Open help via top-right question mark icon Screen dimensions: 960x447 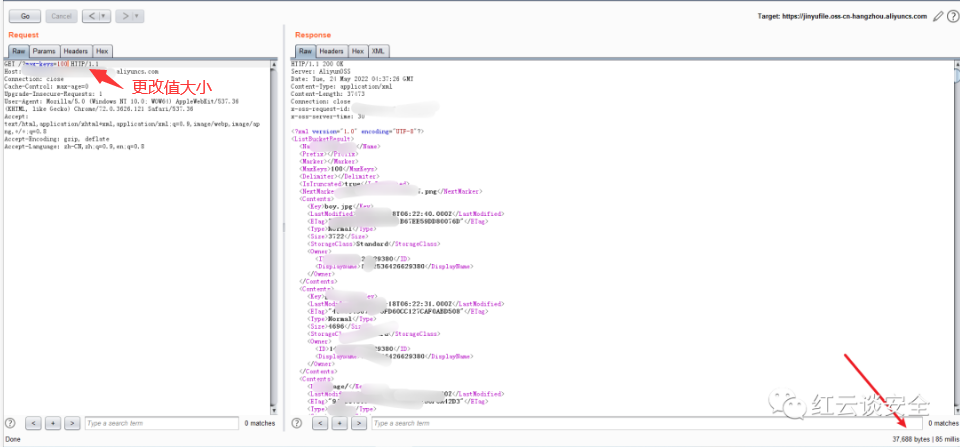coord(951,17)
